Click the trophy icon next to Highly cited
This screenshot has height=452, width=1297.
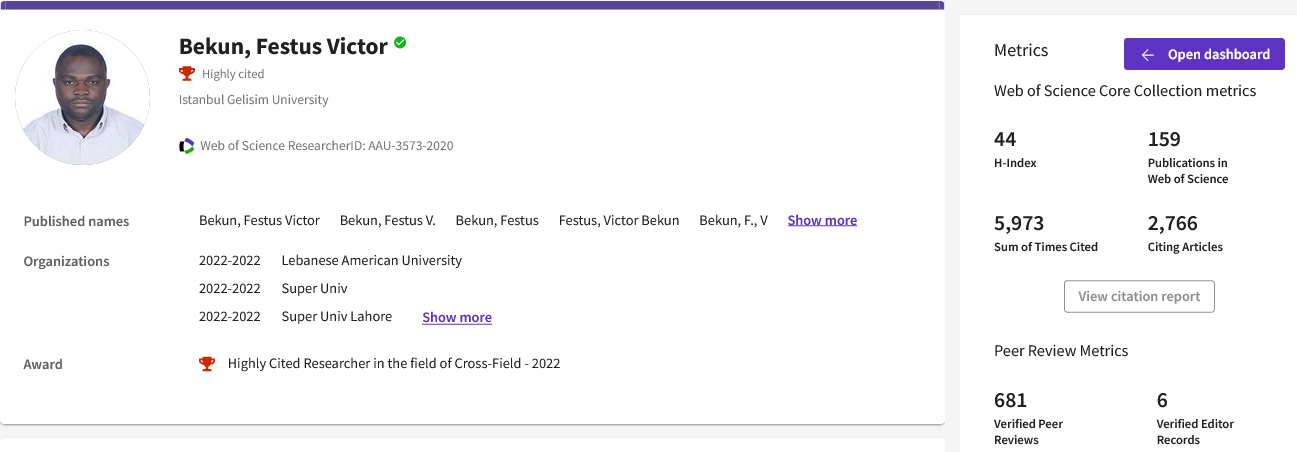(186, 73)
